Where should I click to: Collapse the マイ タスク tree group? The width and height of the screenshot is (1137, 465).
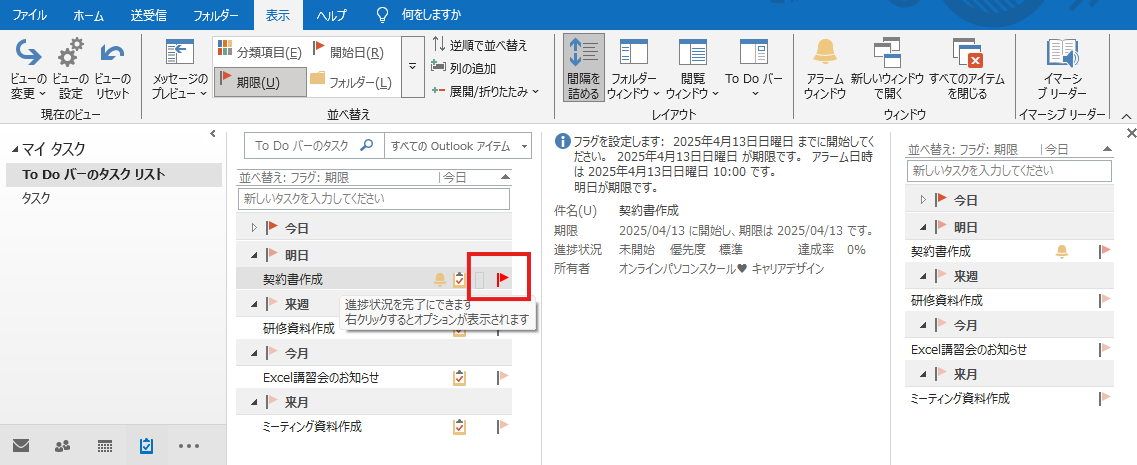point(15,149)
